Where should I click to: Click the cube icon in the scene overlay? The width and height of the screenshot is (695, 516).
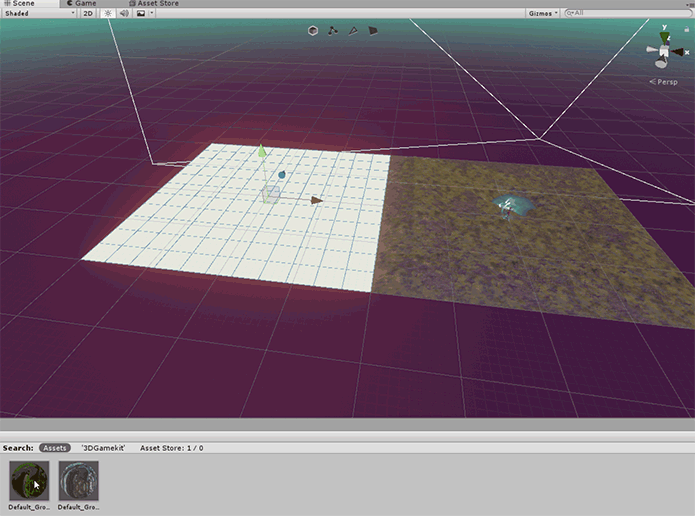click(313, 31)
